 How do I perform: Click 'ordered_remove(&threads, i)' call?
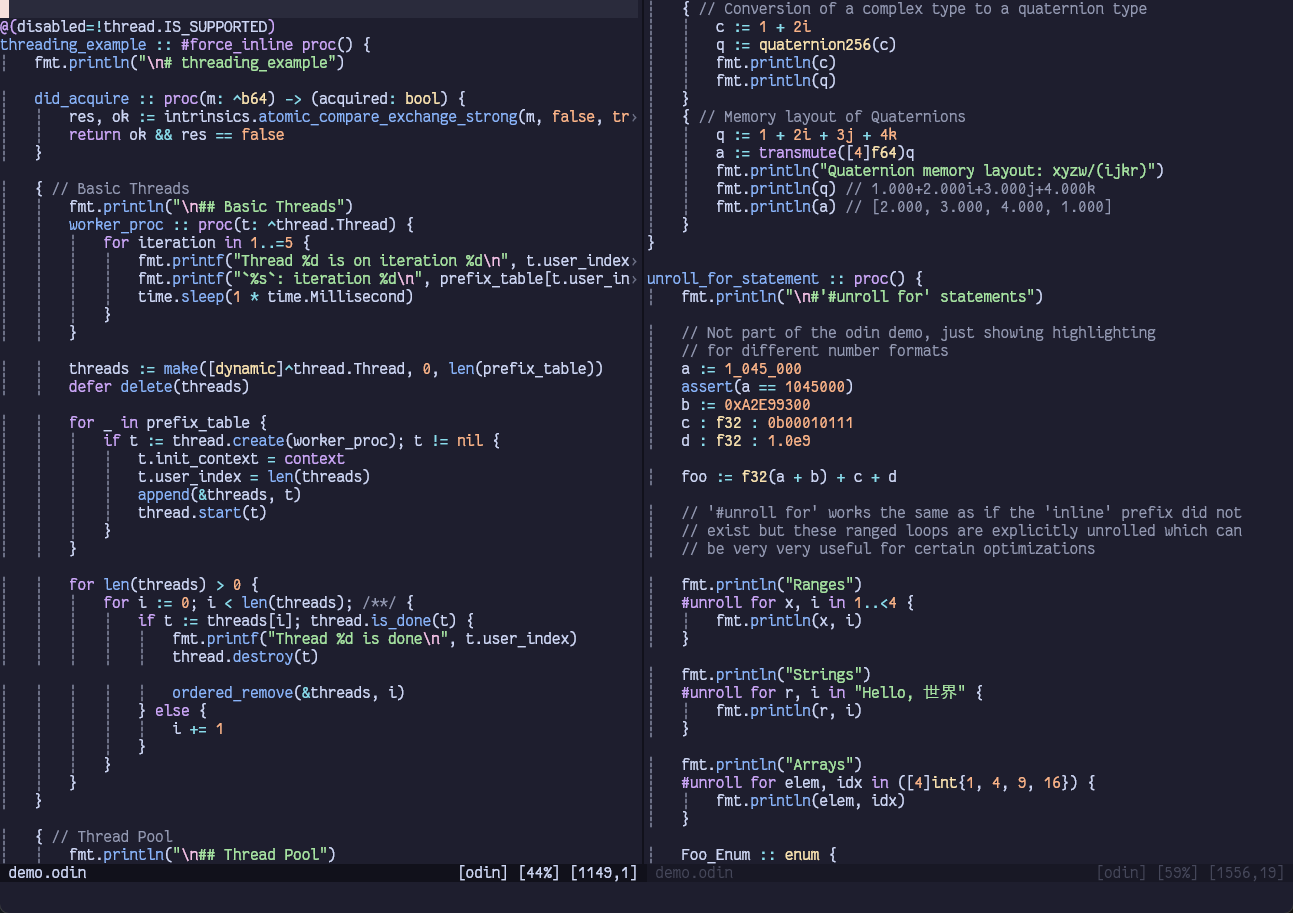[288, 693]
